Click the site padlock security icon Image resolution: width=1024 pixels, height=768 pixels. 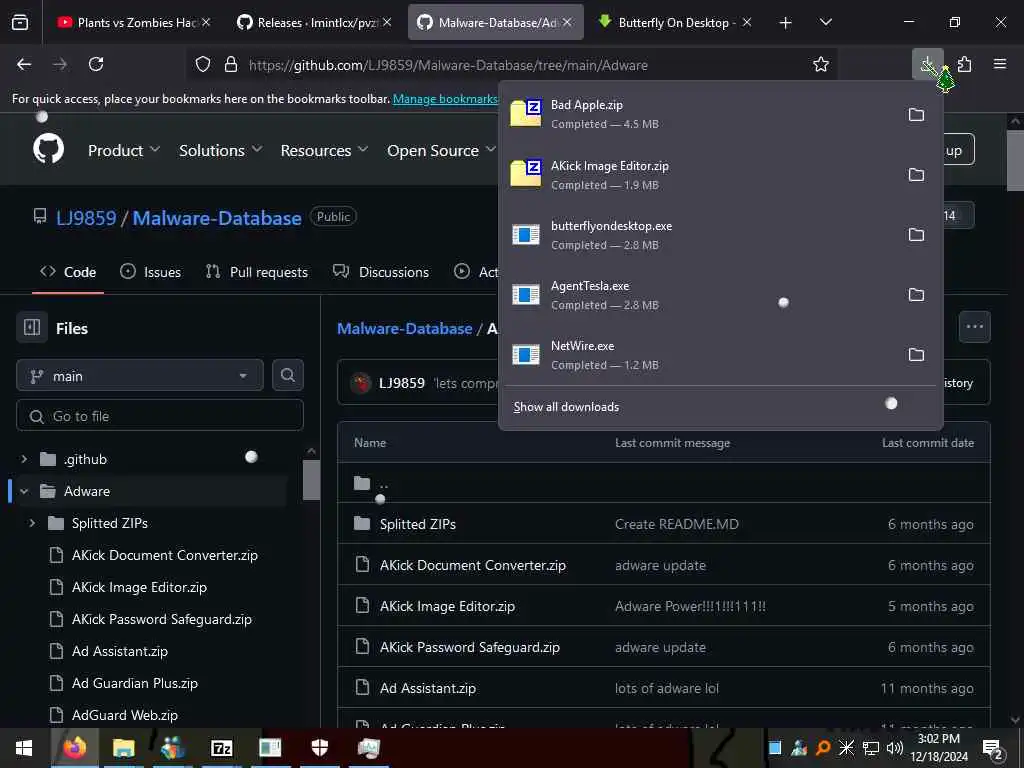point(231,64)
